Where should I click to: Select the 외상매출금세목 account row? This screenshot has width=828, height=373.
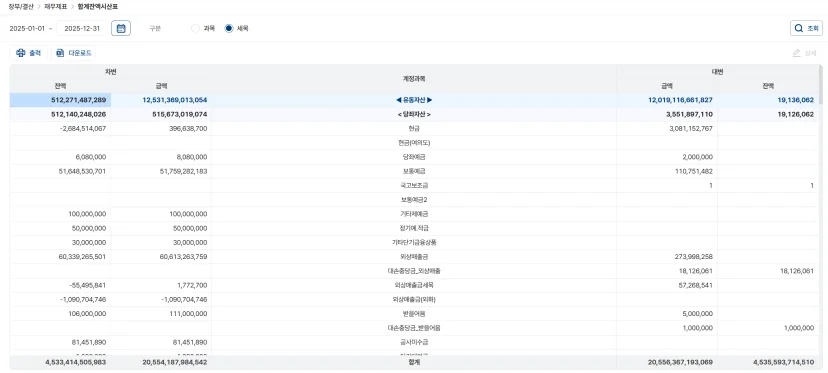coord(414,285)
